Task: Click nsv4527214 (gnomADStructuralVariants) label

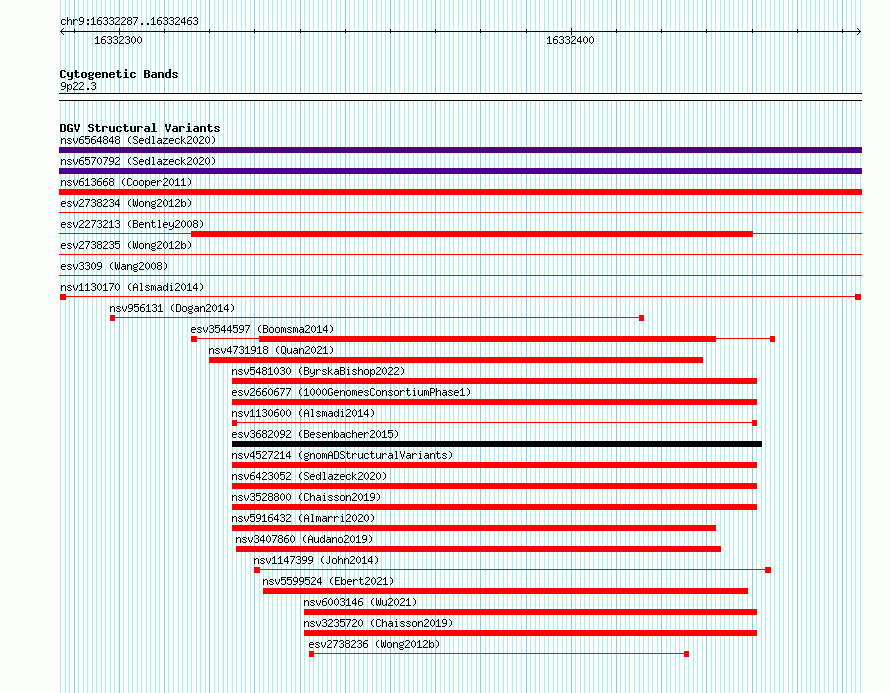Action: tap(342, 455)
